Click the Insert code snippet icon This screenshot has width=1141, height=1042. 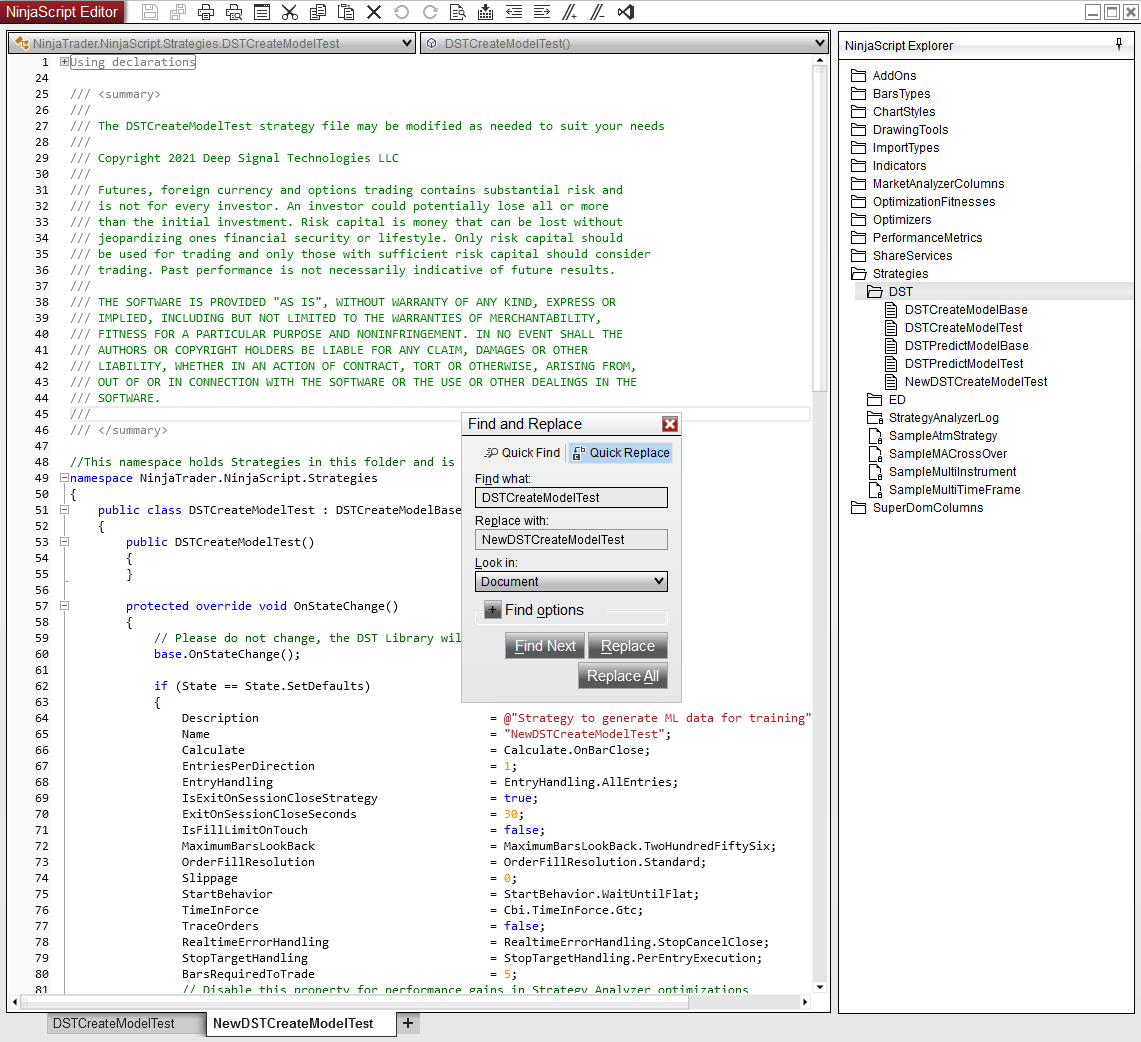485,12
